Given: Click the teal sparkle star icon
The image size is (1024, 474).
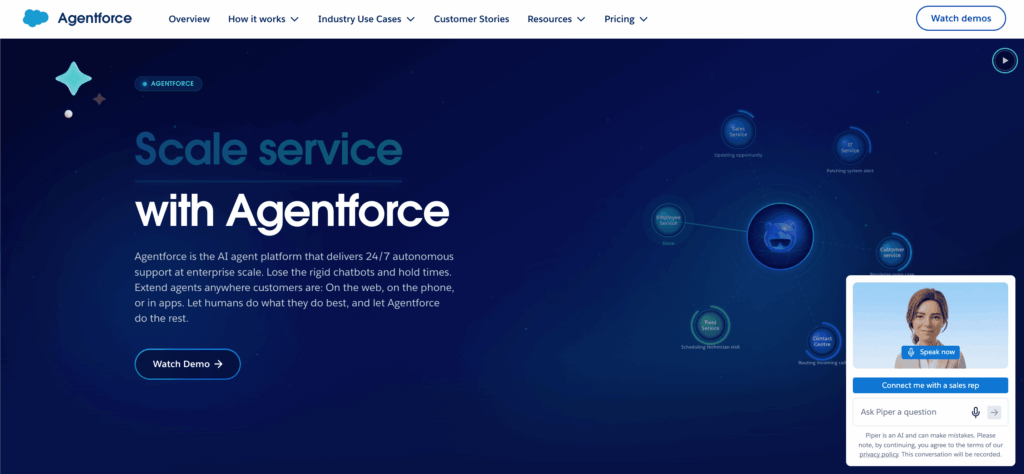Looking at the screenshot, I should pyautogui.click(x=73, y=79).
